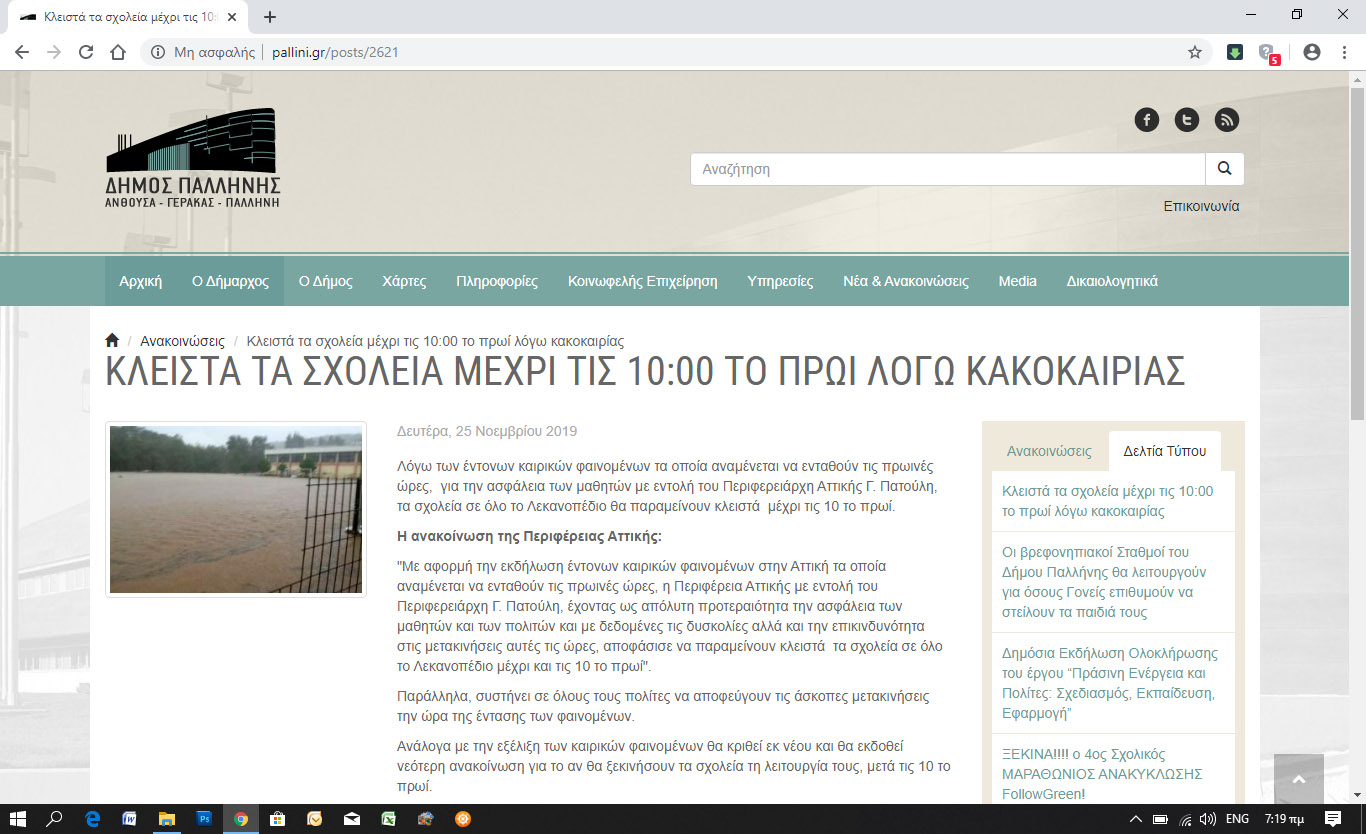Bookmark this page with the star icon
This screenshot has height=834, width=1366.
tap(1195, 52)
